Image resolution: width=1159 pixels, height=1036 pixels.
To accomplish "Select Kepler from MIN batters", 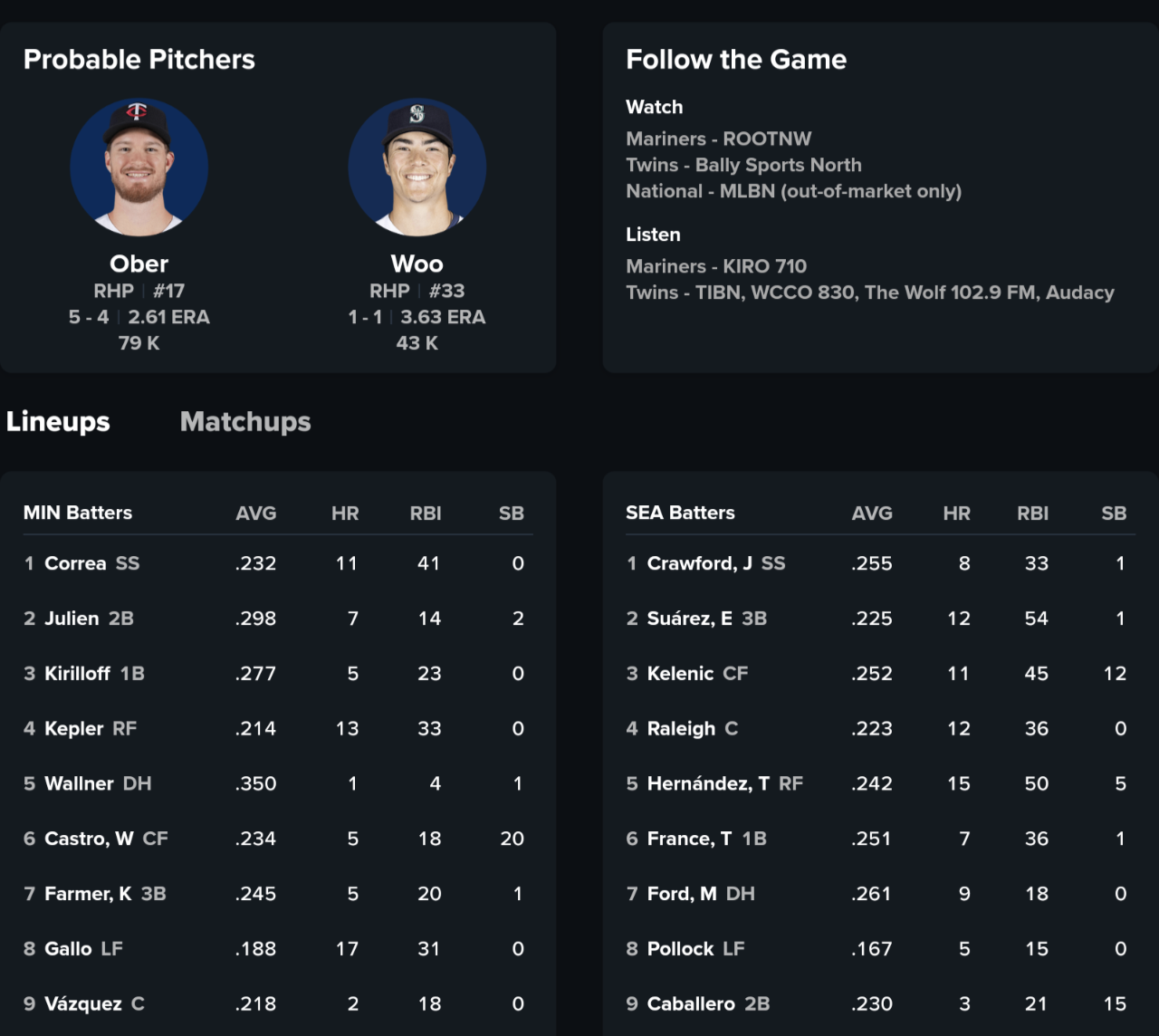I will click(74, 729).
